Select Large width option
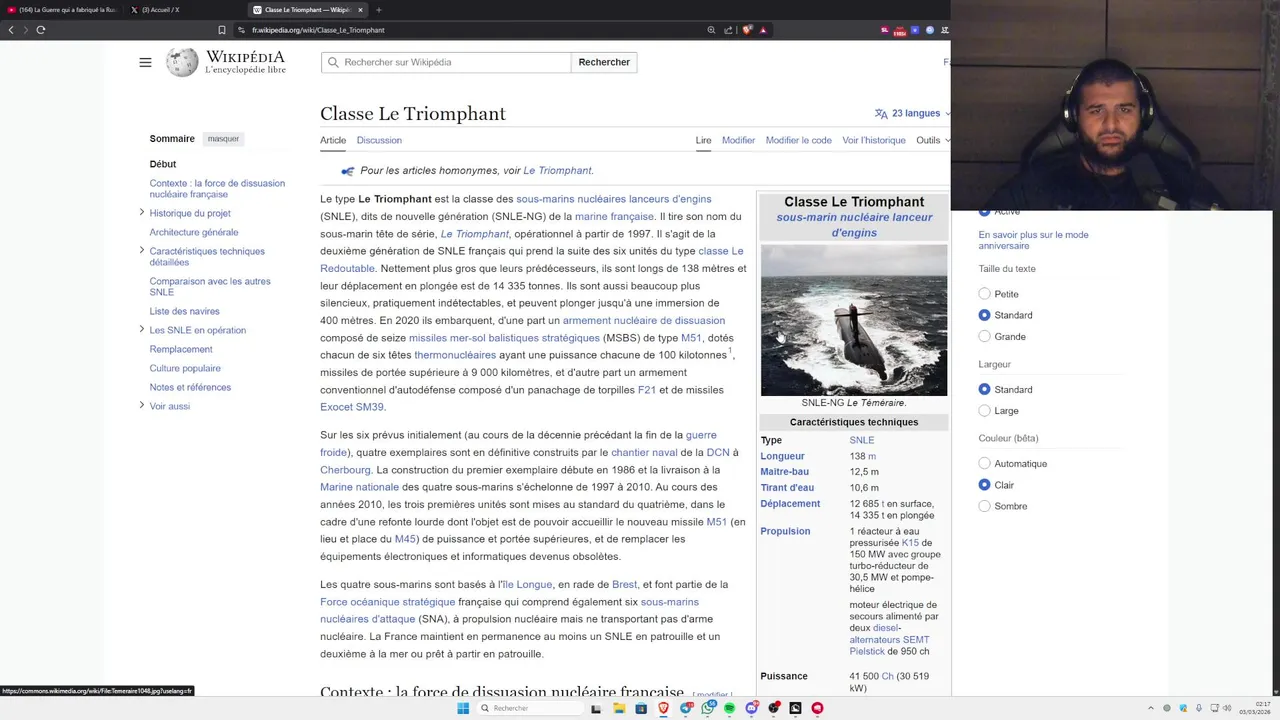 point(984,410)
